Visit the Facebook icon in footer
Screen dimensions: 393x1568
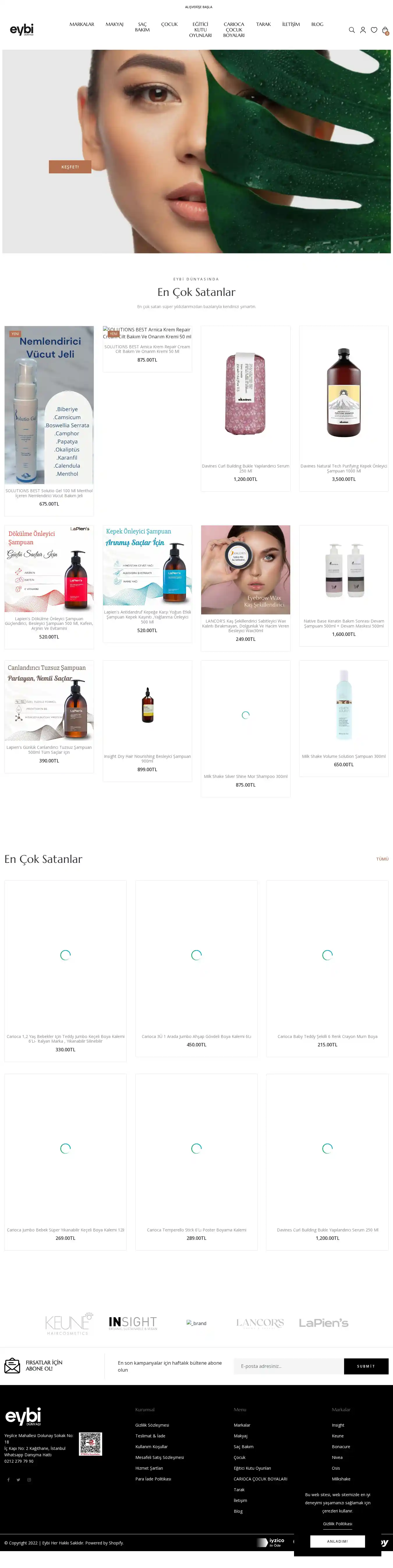[x=8, y=1480]
